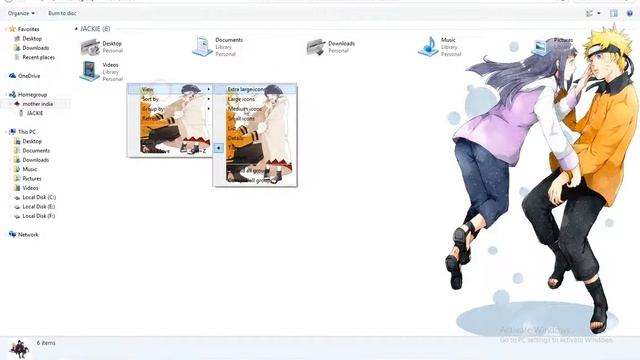640x360 pixels.
Task: Open the view options dropdown arrow in toolbar
Action: pyautogui.click(x=599, y=13)
